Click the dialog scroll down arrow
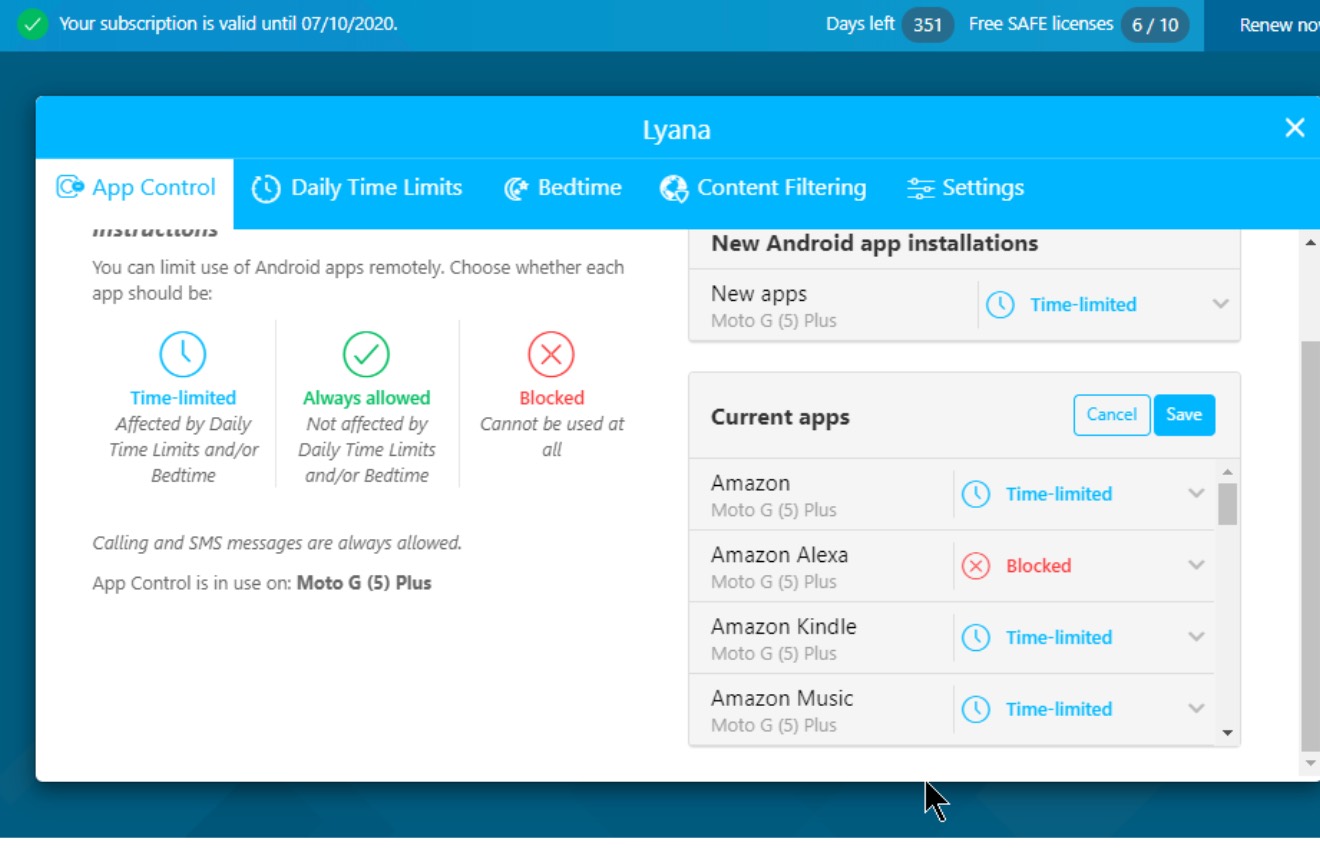This screenshot has height=854, width=1320. tap(1310, 763)
